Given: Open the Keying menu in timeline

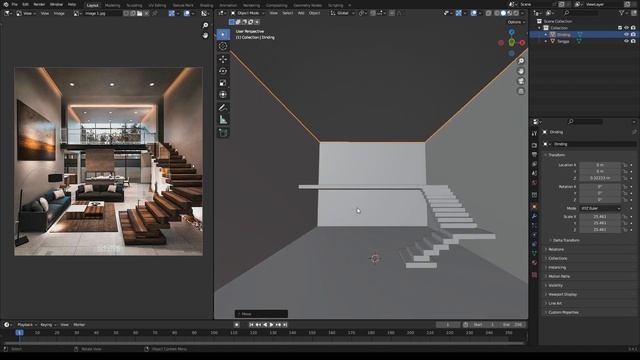Looking at the screenshot, I should pos(48,325).
